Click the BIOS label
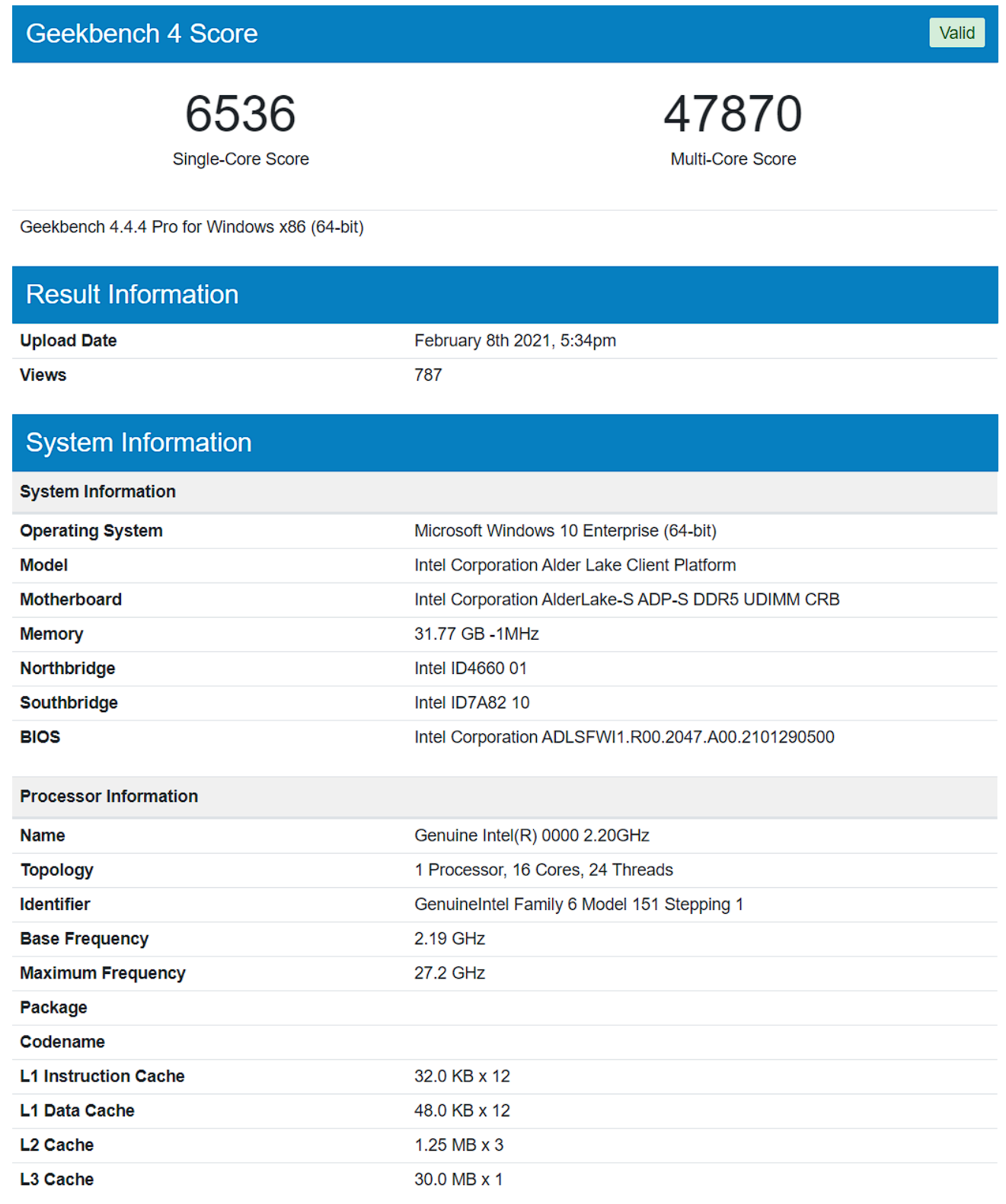 40,736
